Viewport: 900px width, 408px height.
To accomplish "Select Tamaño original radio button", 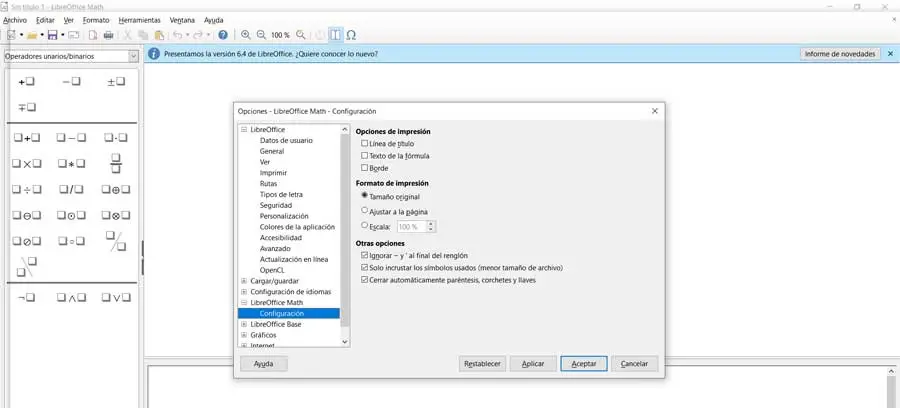I will (364, 196).
